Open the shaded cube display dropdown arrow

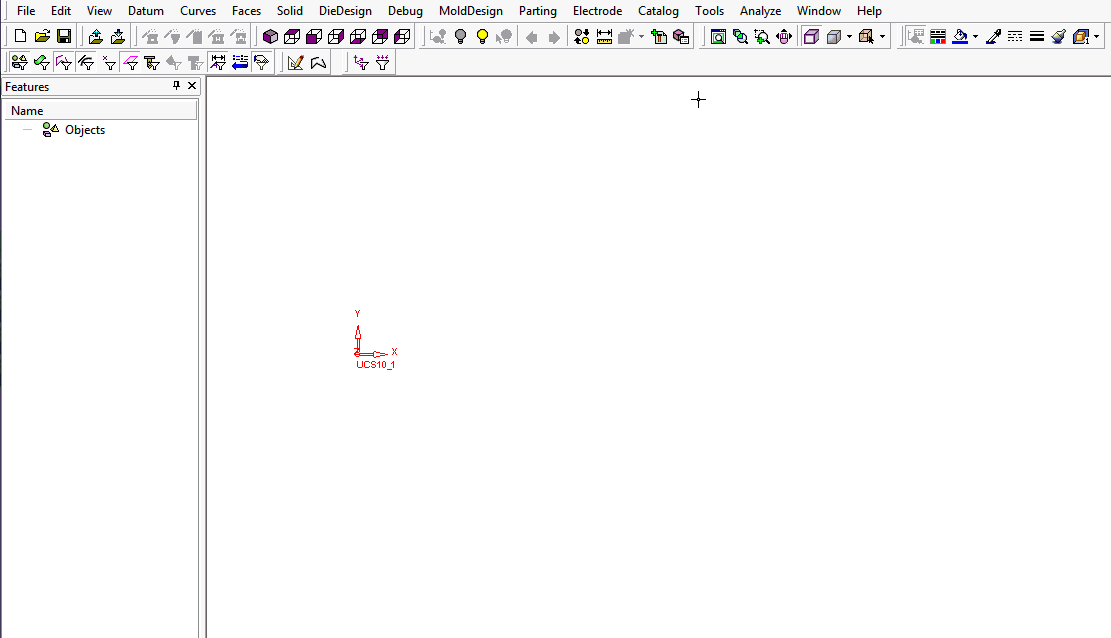(x=849, y=37)
